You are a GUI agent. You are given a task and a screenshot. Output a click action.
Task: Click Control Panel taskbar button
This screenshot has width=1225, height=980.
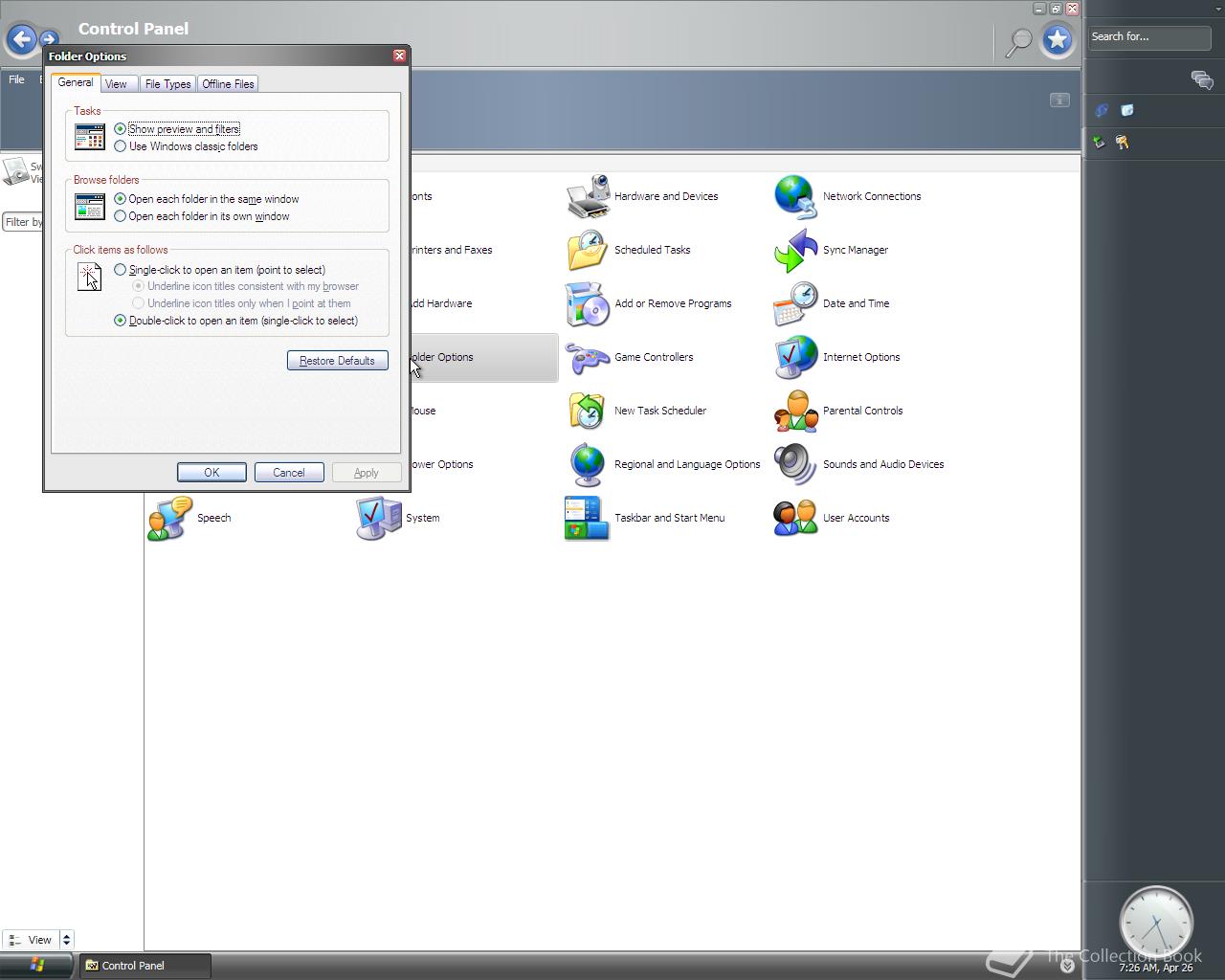[145, 966]
